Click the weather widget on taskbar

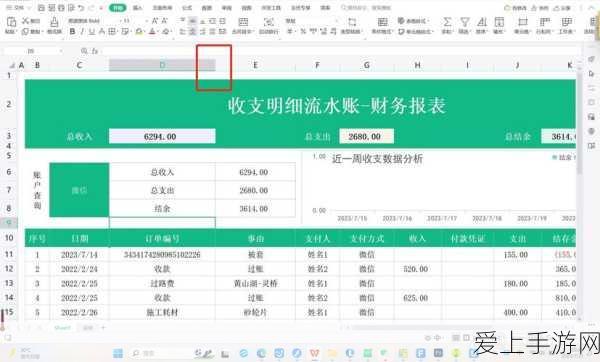tap(25, 353)
